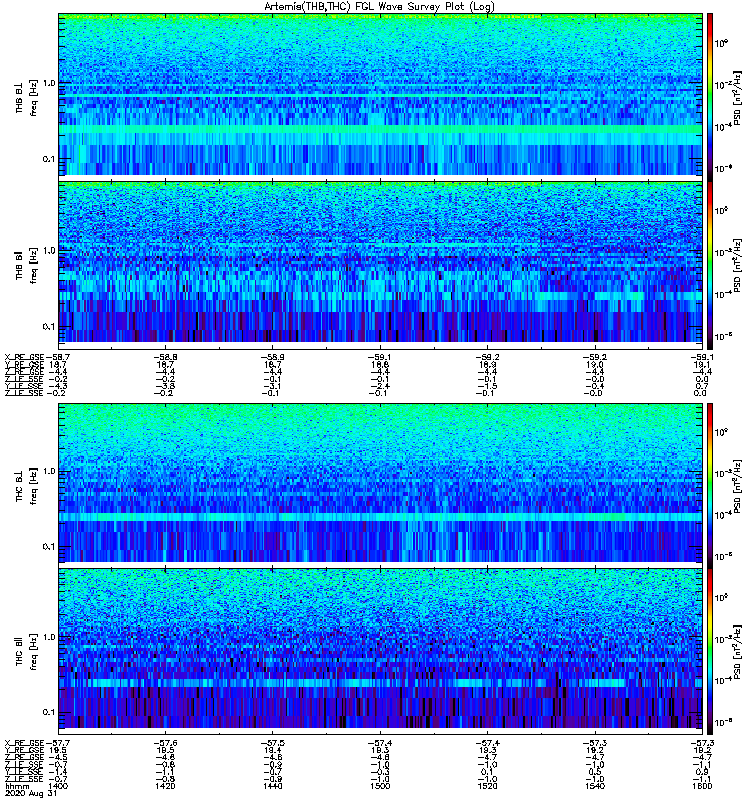Click the '10⁰' tick on the THC B⊥ color bar
The image size is (750, 800).
[721, 433]
